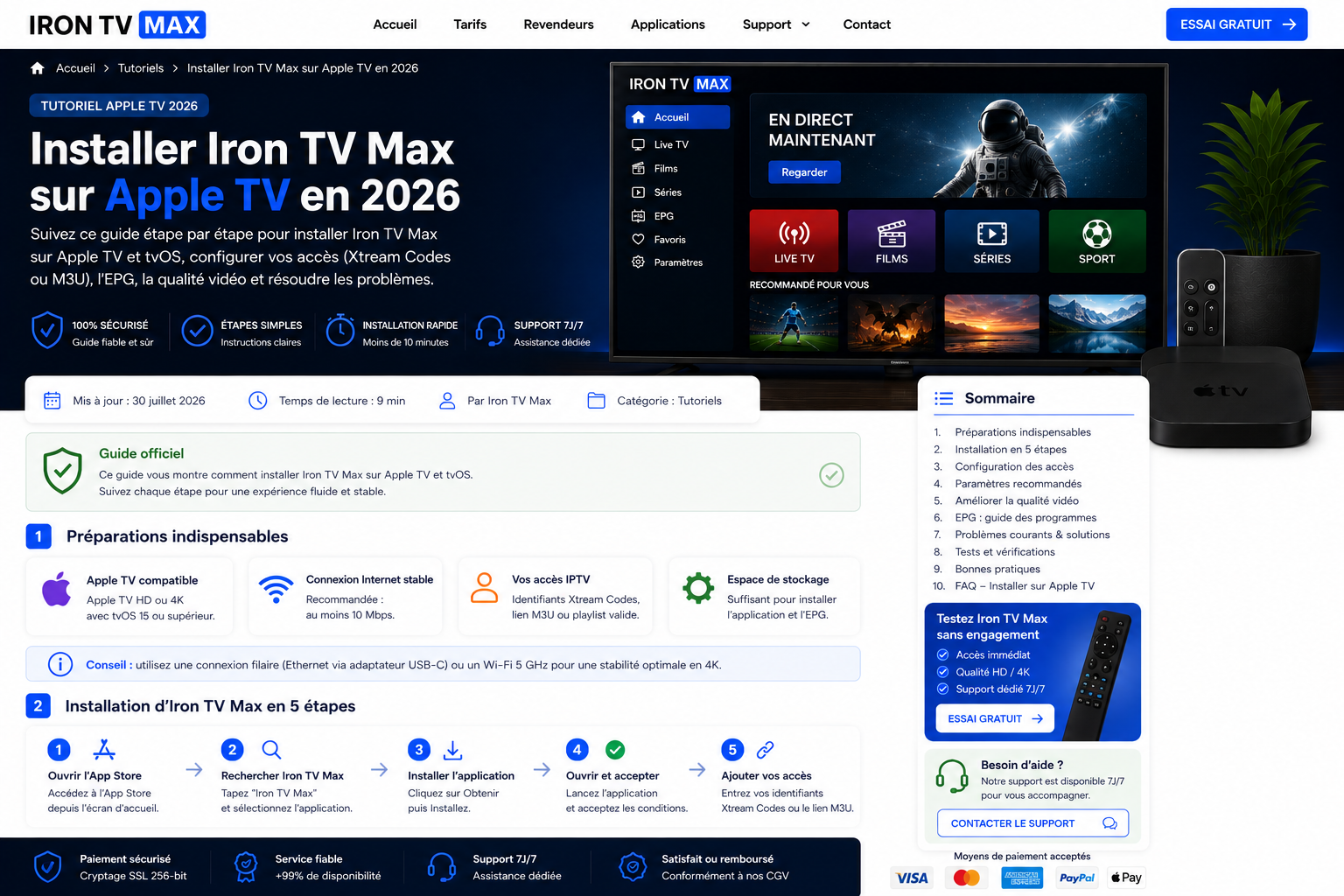This screenshot has height=896, width=1344.
Task: Click the Support 7J/7 headset icon in hero
Action: [x=490, y=331]
